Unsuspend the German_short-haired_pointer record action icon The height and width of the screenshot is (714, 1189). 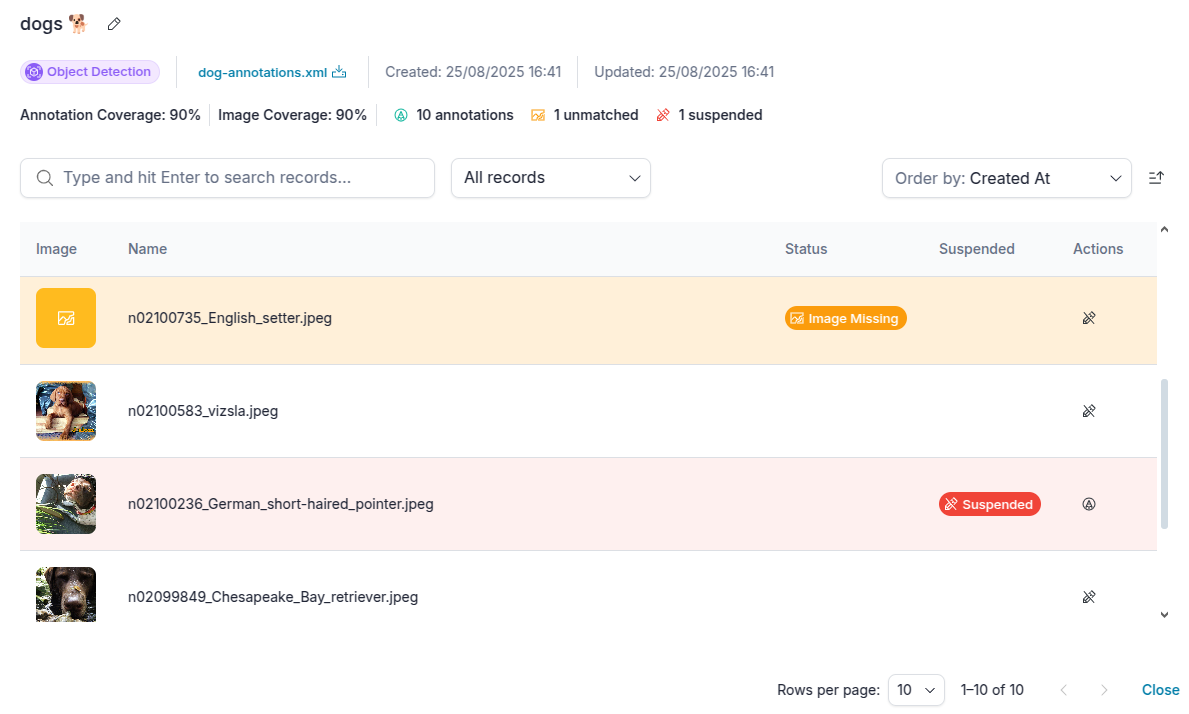1089,504
